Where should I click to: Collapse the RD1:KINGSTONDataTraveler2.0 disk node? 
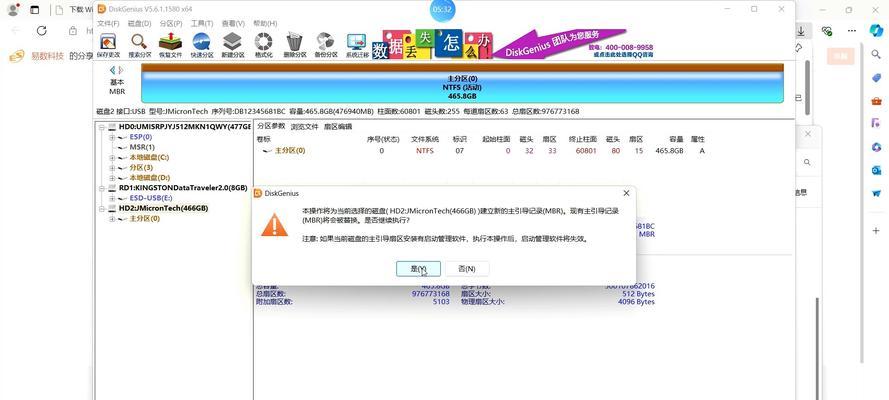point(102,188)
